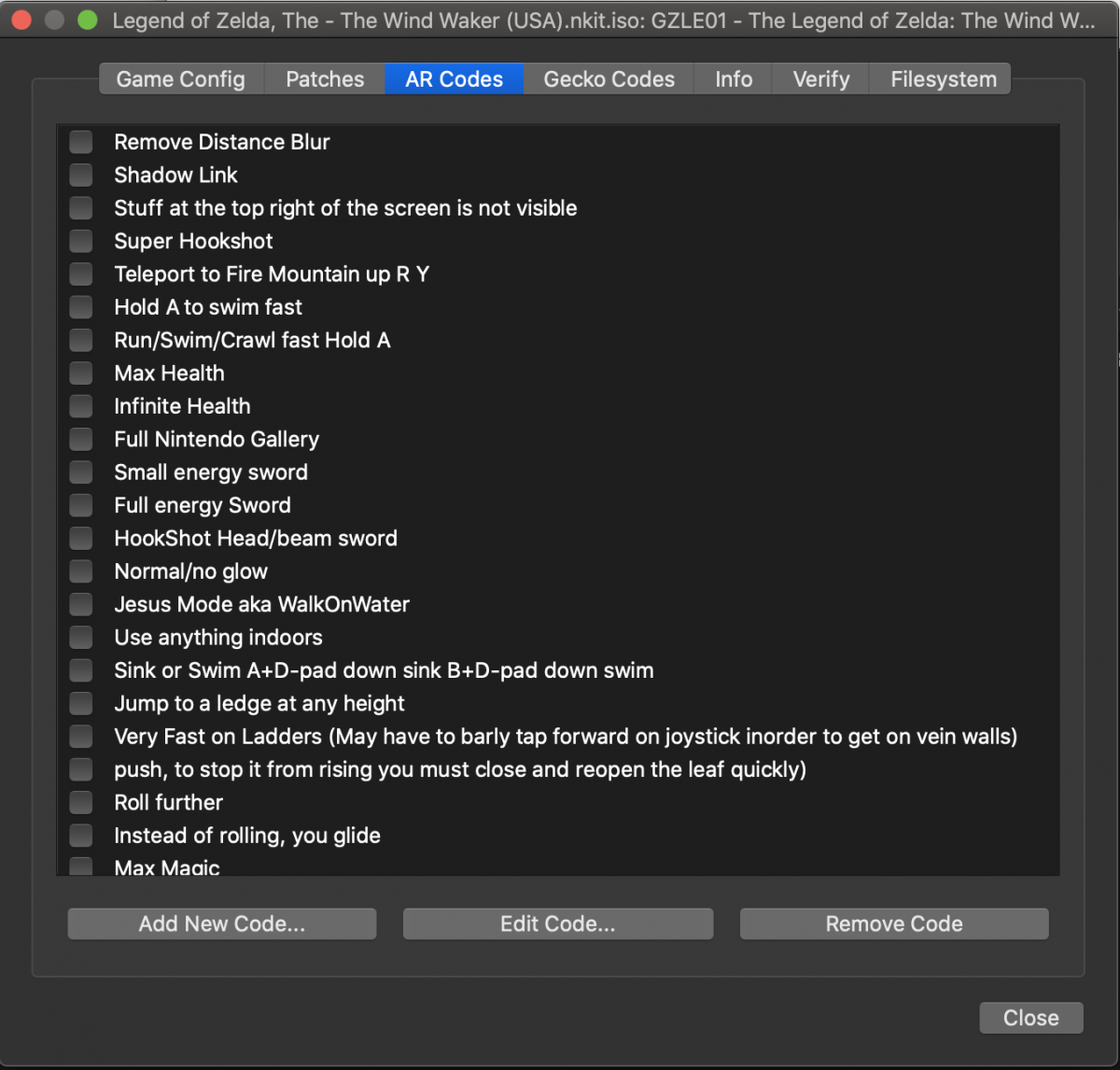Enable the Remove Distance Blur checkbox
This screenshot has height=1070, width=1120.
(81, 142)
